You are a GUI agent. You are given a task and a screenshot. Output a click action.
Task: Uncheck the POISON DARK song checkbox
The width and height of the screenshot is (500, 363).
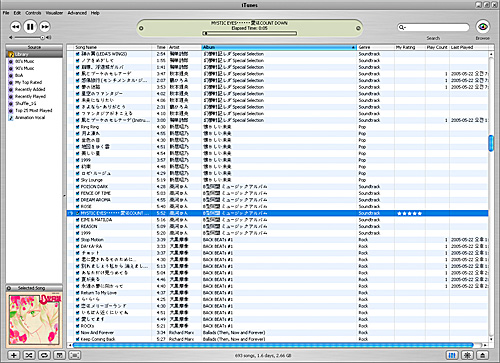[77, 187]
